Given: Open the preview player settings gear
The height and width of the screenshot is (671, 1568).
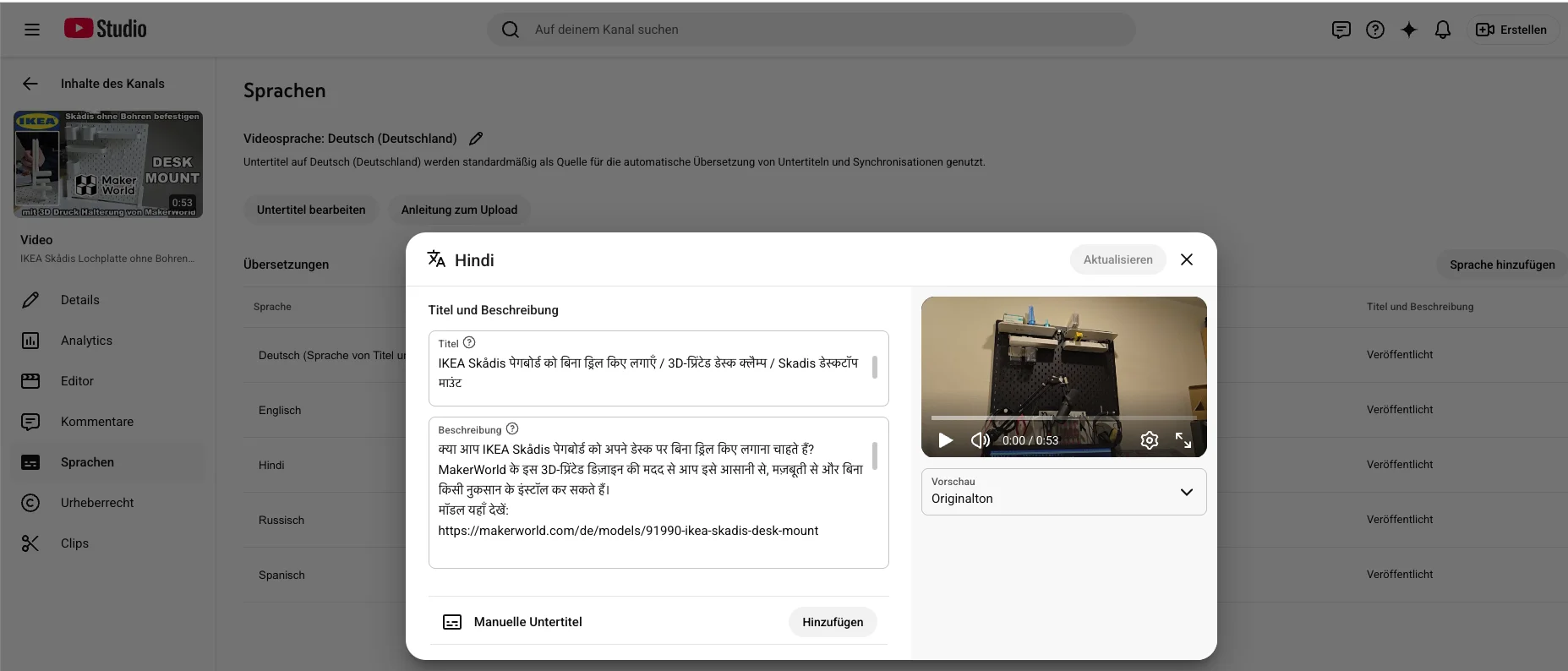Looking at the screenshot, I should [x=1149, y=440].
